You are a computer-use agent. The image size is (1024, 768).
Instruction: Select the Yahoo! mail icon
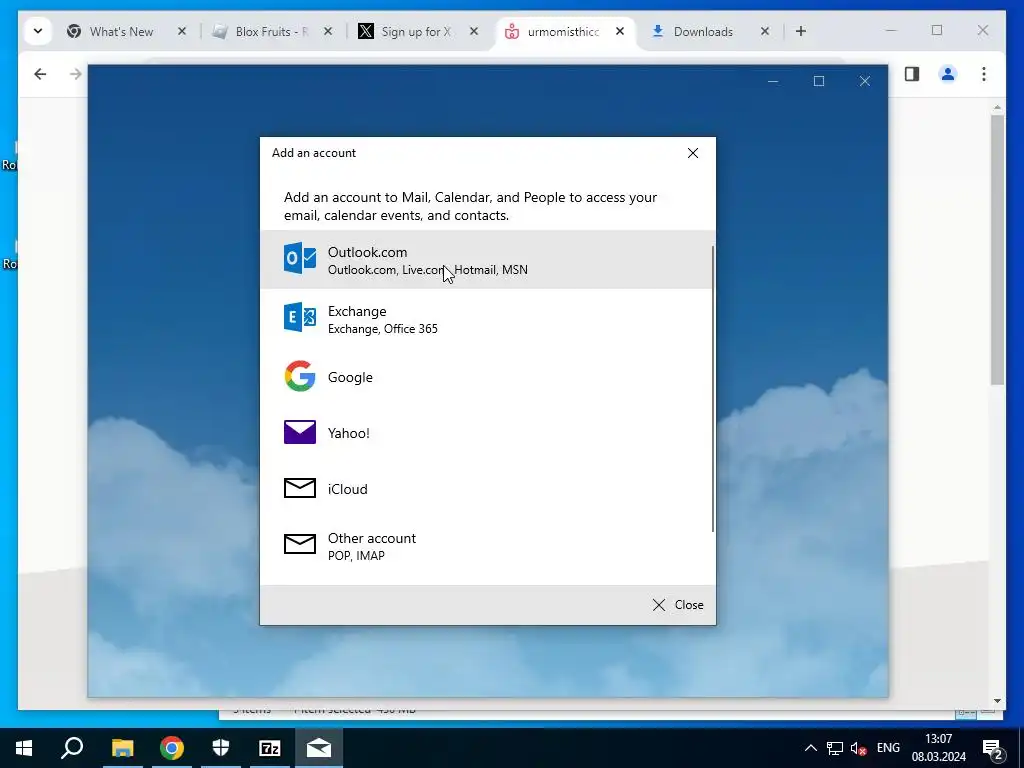click(300, 432)
